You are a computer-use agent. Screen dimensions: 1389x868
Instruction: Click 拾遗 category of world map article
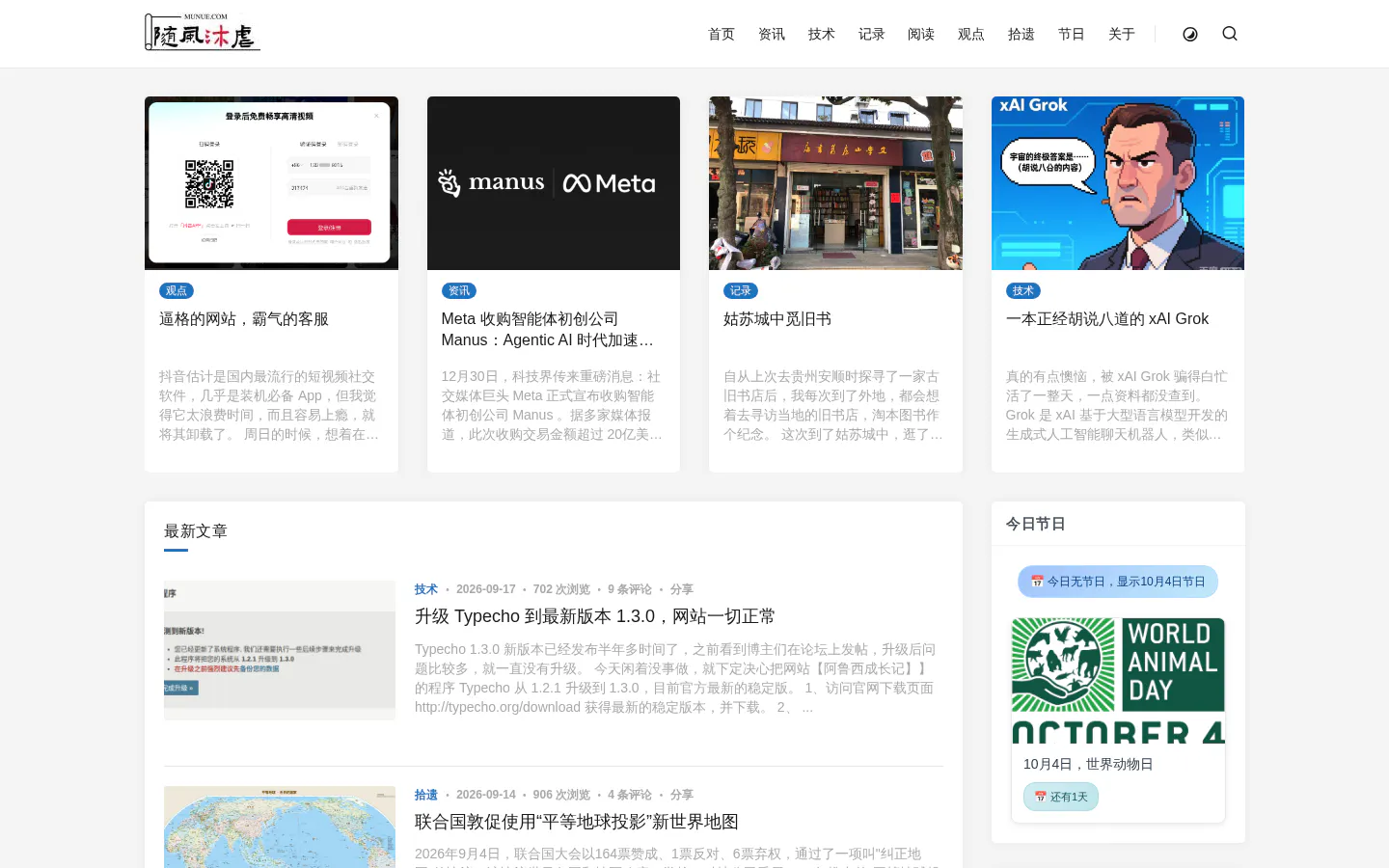pos(426,795)
